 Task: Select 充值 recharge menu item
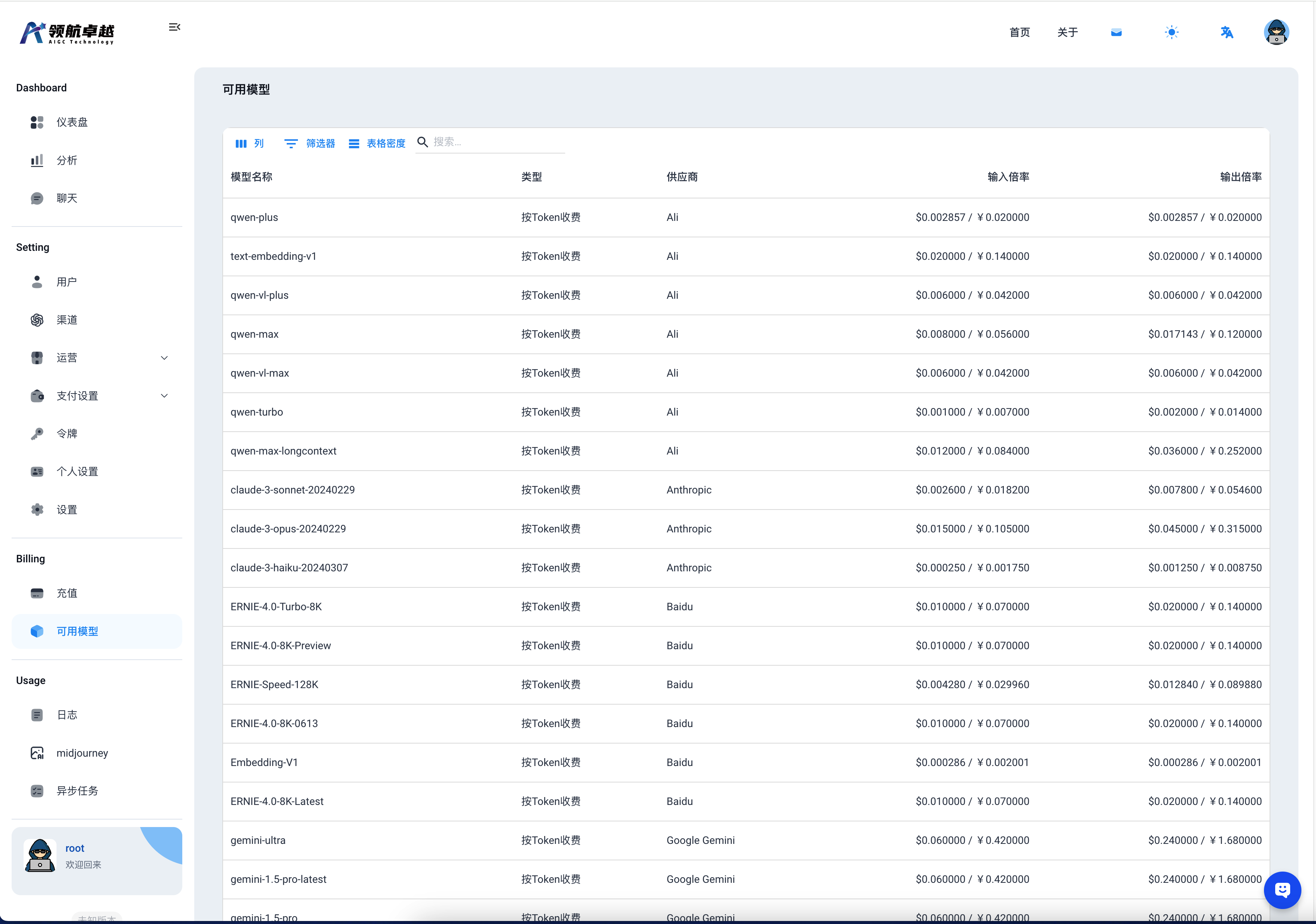pos(67,593)
